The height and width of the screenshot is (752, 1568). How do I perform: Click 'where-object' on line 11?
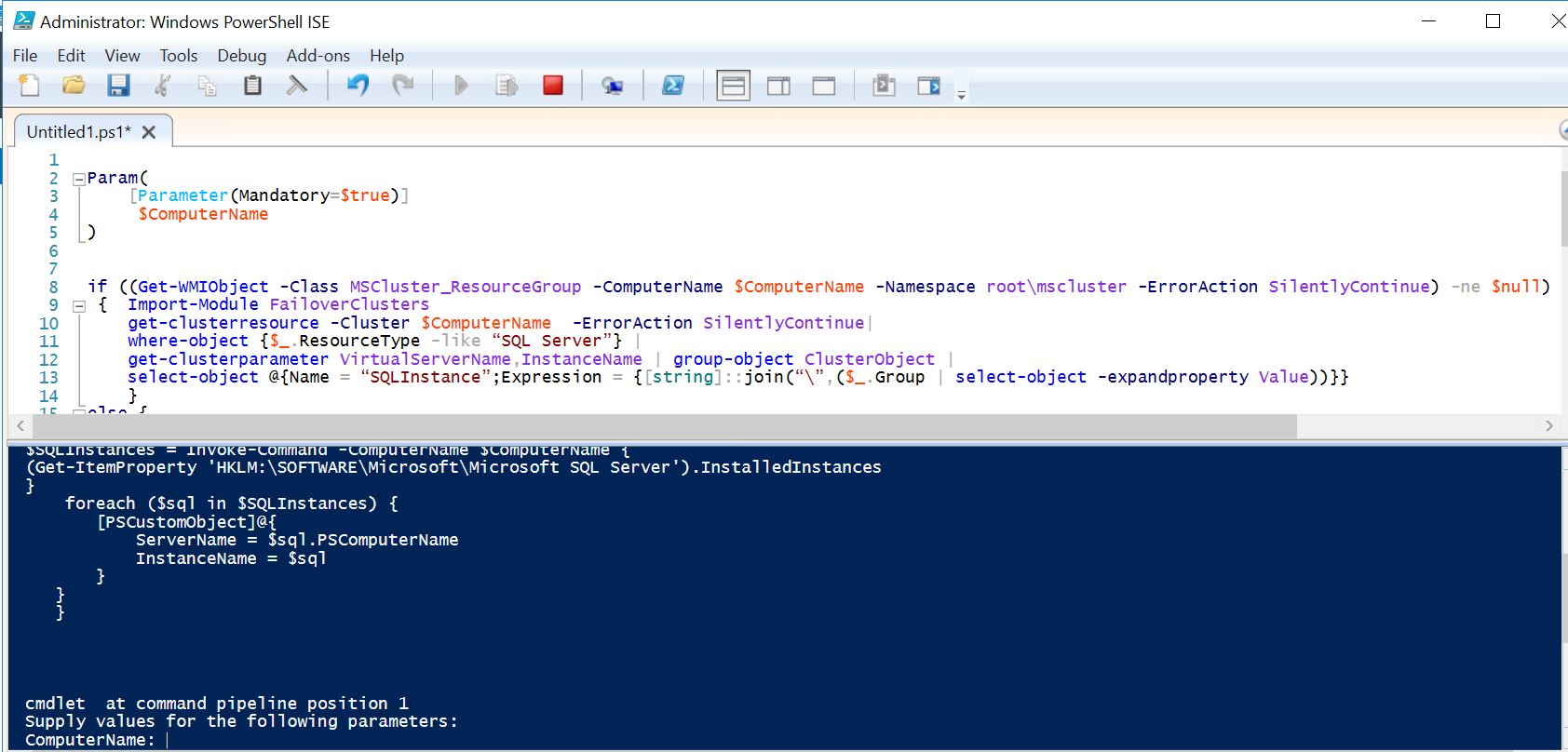pyautogui.click(x=188, y=342)
